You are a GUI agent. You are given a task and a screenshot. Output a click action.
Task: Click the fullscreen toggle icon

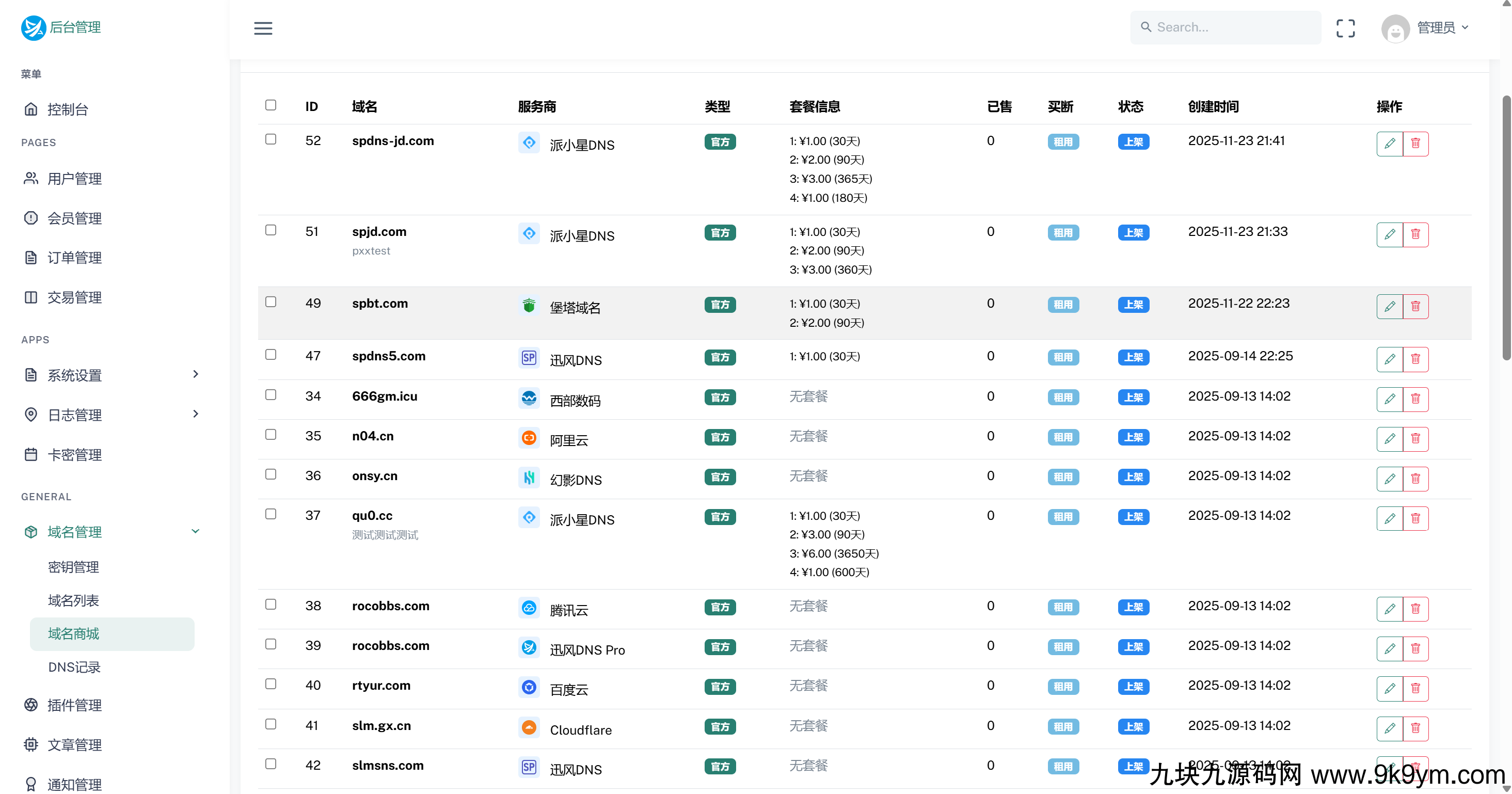click(1345, 27)
